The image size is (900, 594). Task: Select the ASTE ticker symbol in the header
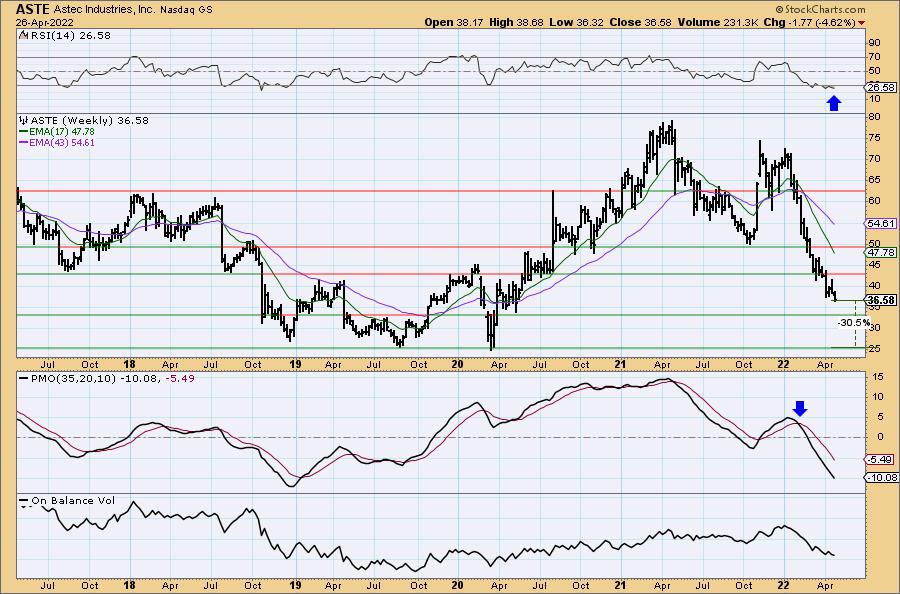click(33, 9)
